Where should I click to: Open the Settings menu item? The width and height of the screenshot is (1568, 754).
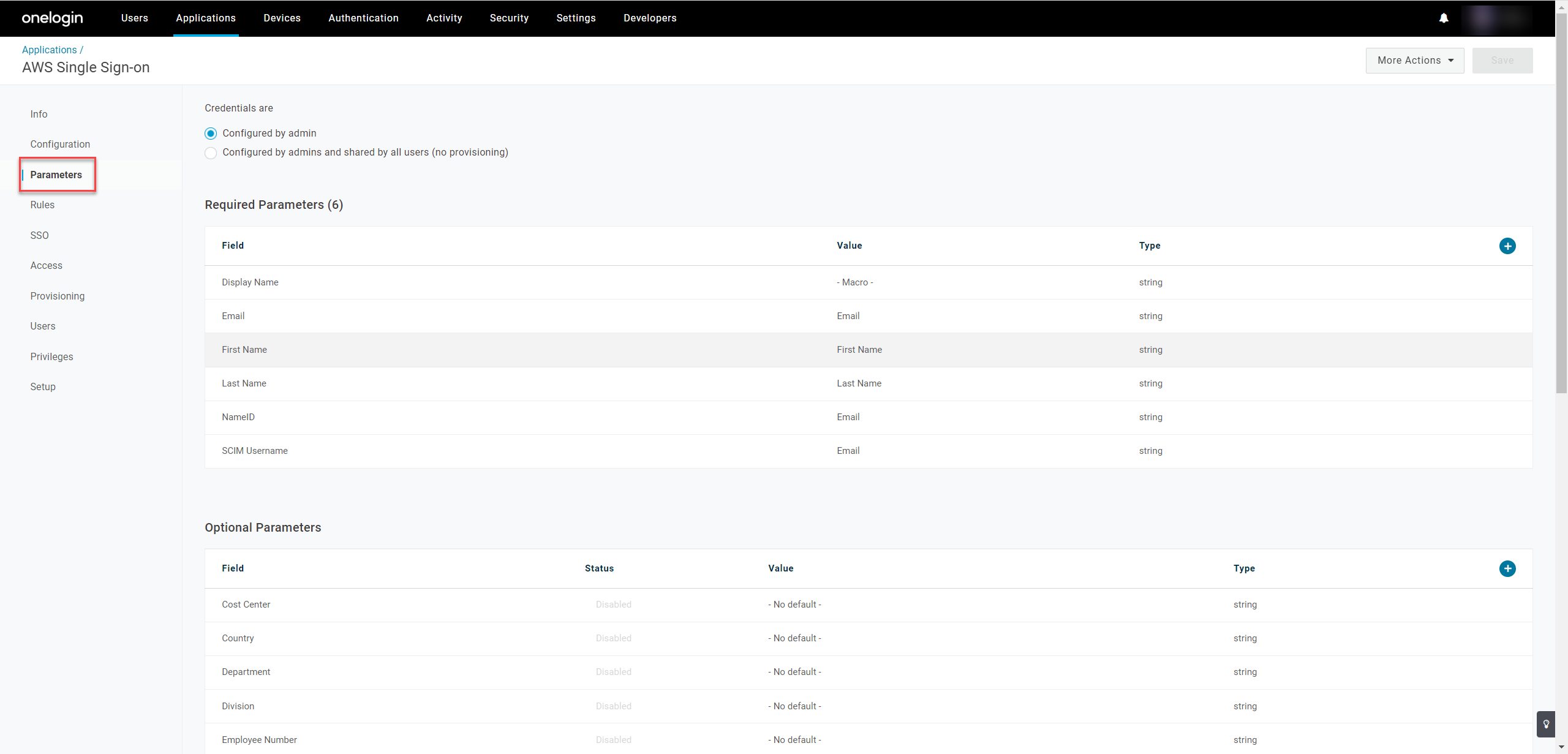click(576, 18)
